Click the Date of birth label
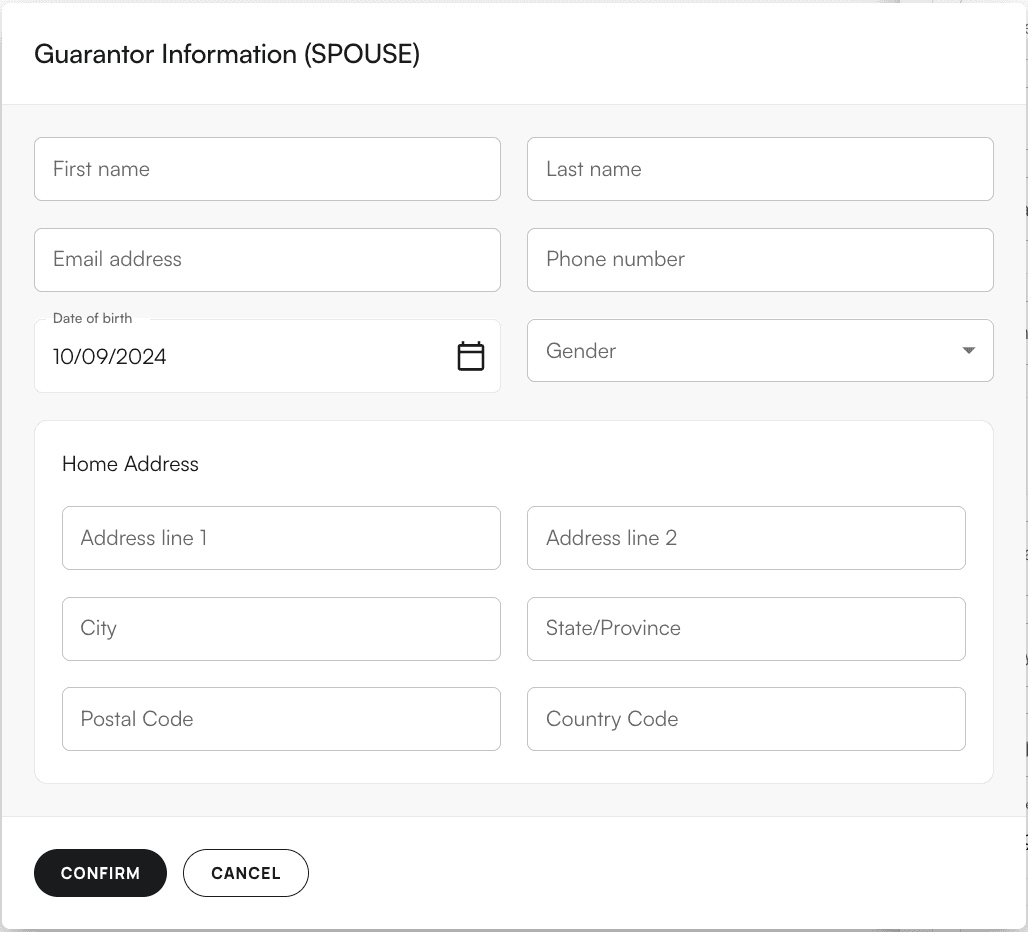 [x=92, y=318]
